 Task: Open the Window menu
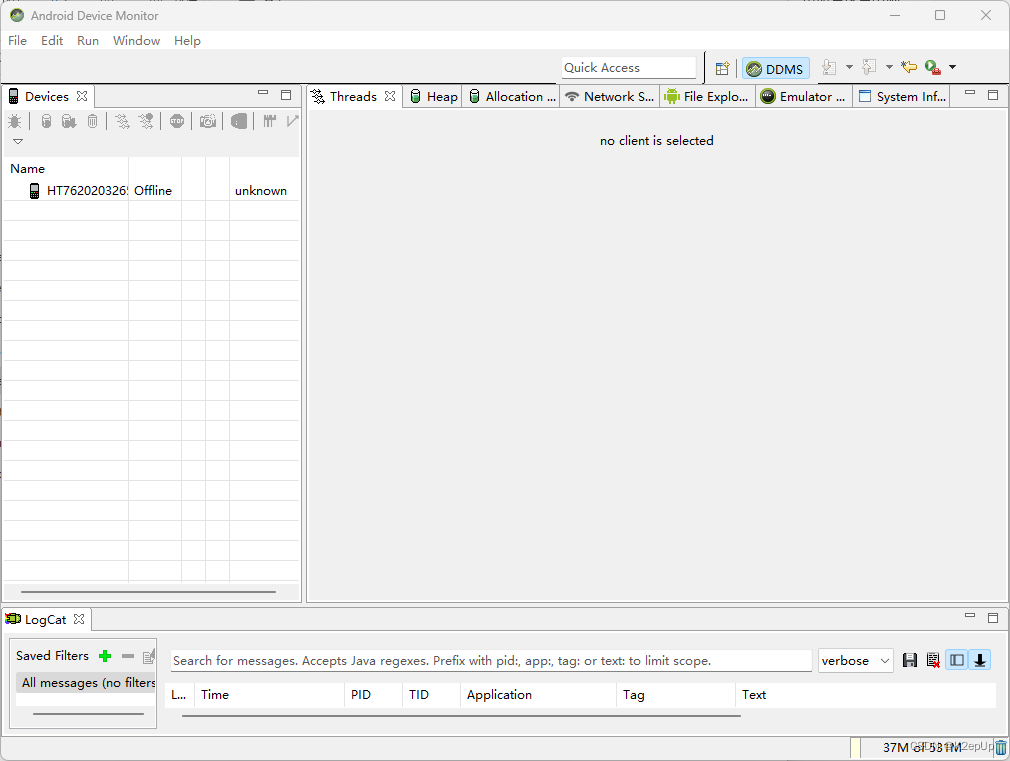coord(137,41)
